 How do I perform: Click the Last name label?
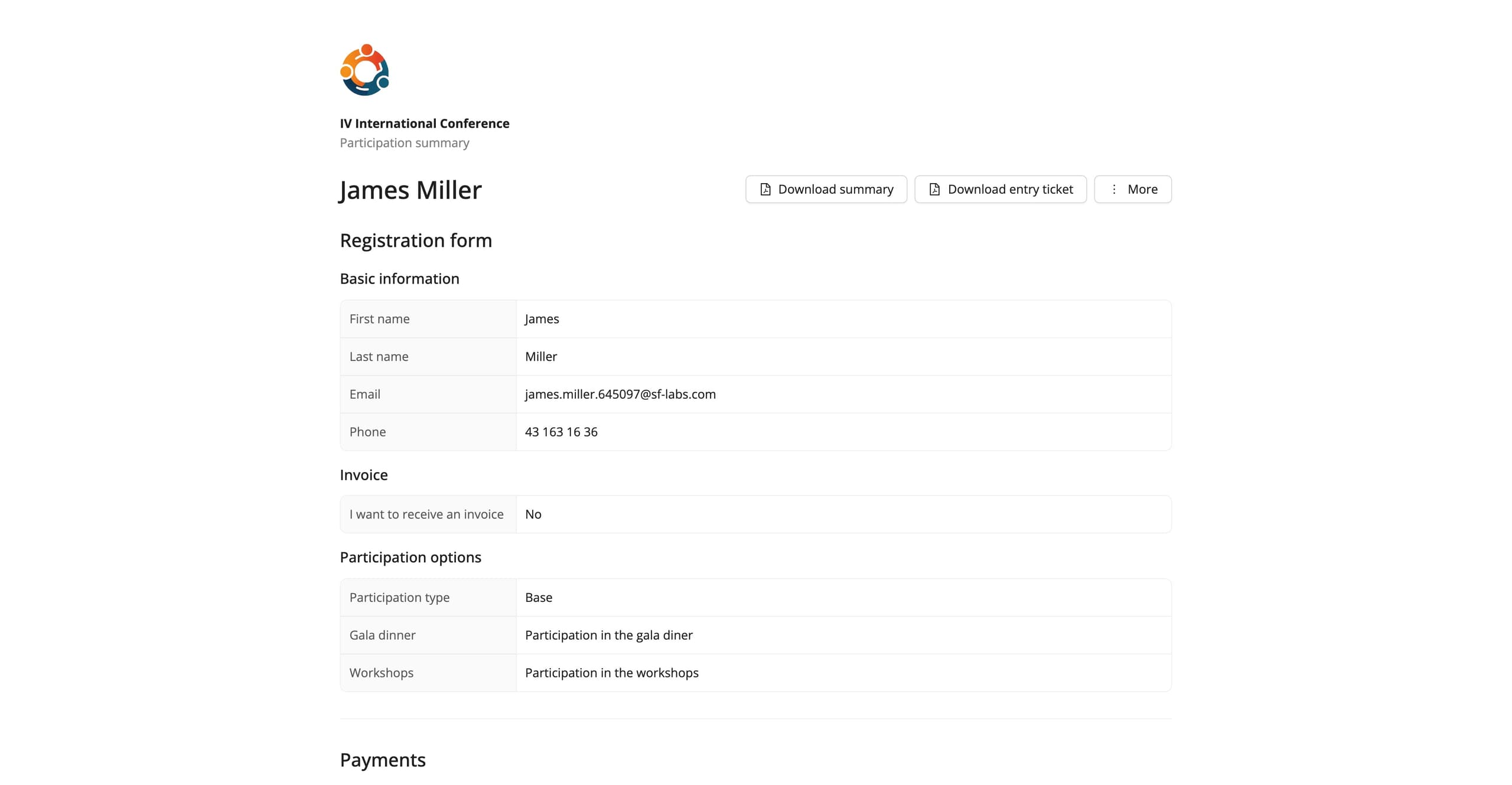click(x=379, y=357)
